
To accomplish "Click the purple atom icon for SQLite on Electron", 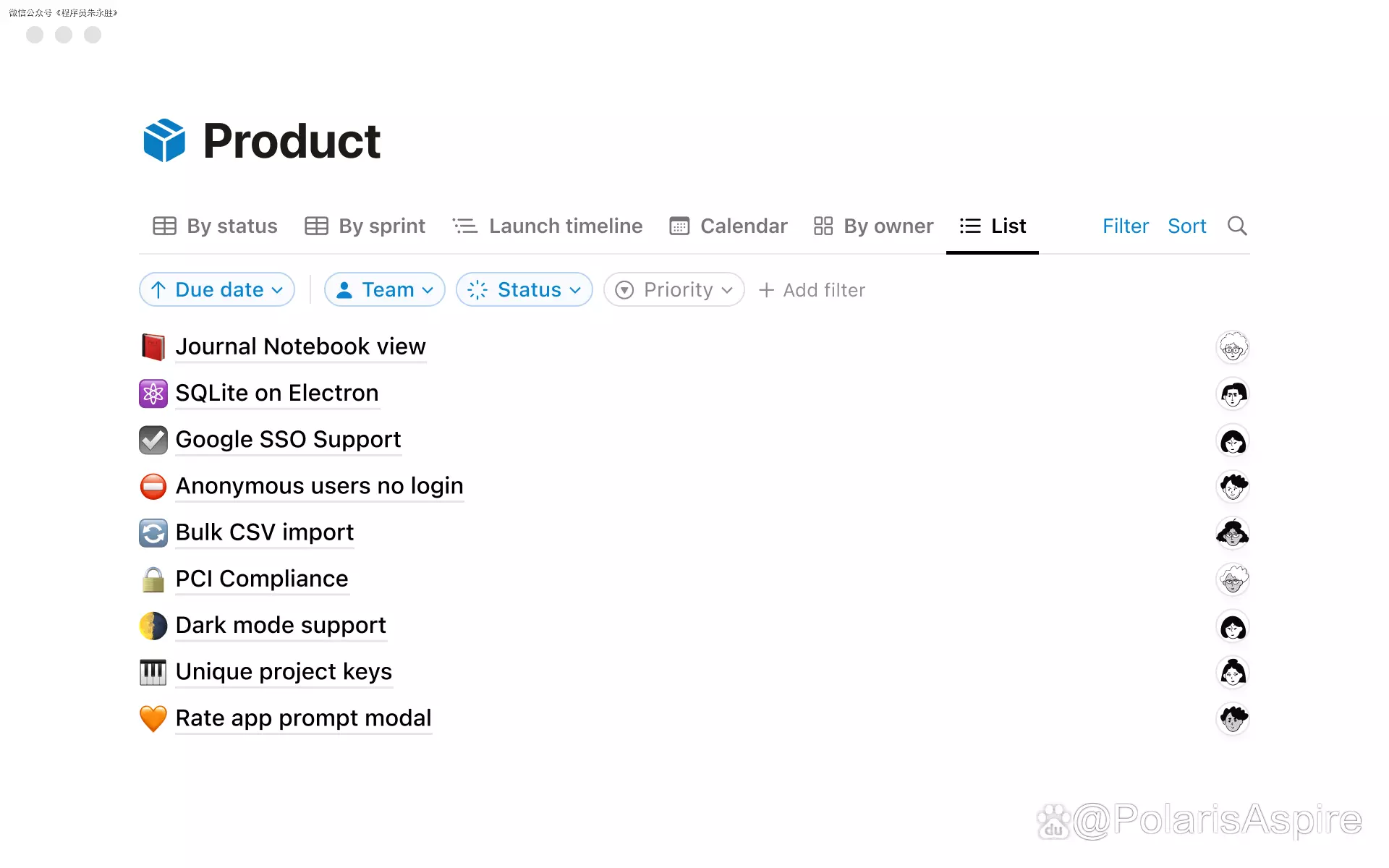I will pyautogui.click(x=153, y=393).
